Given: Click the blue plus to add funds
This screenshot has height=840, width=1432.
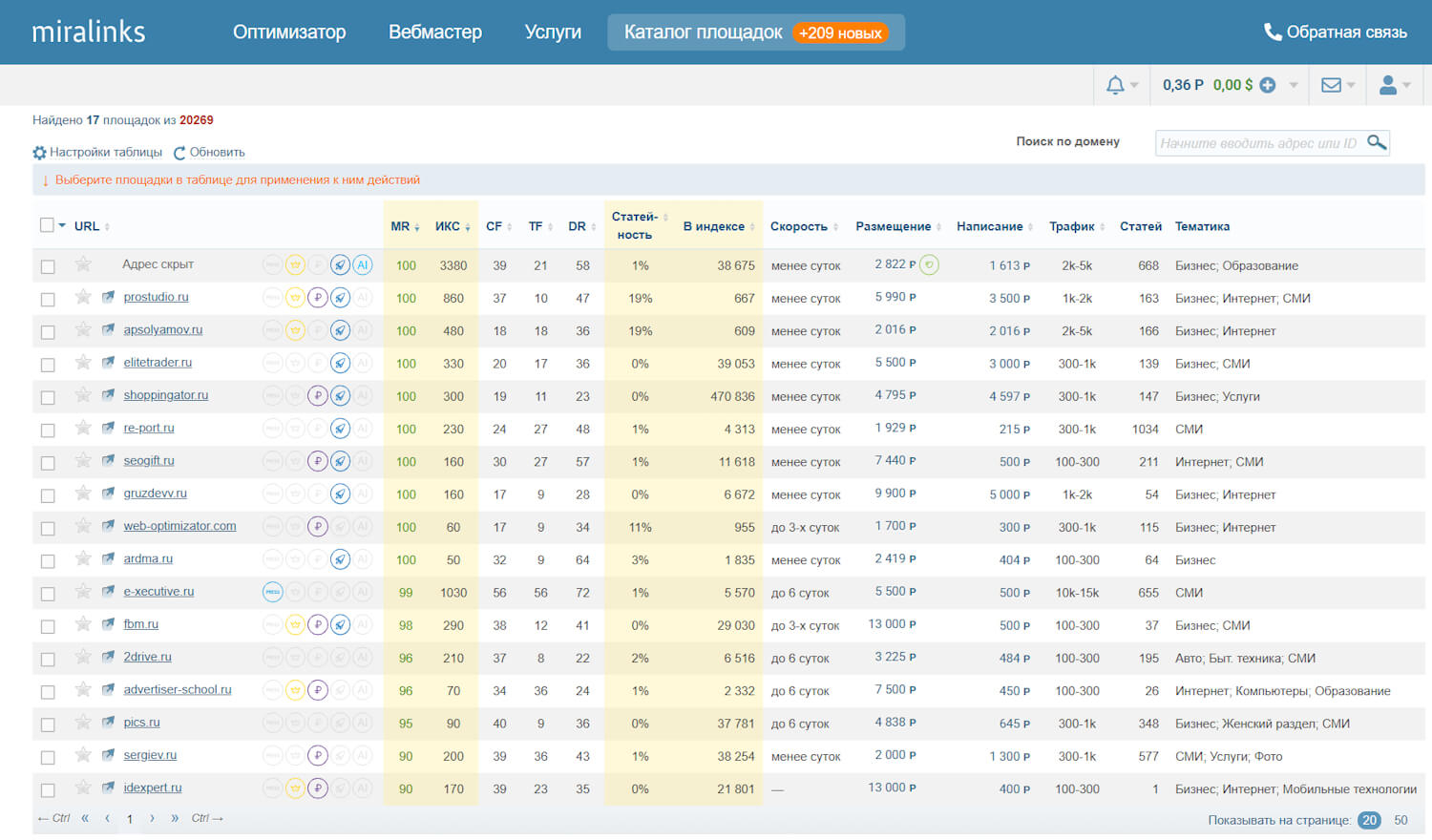Looking at the screenshot, I should 1268,85.
